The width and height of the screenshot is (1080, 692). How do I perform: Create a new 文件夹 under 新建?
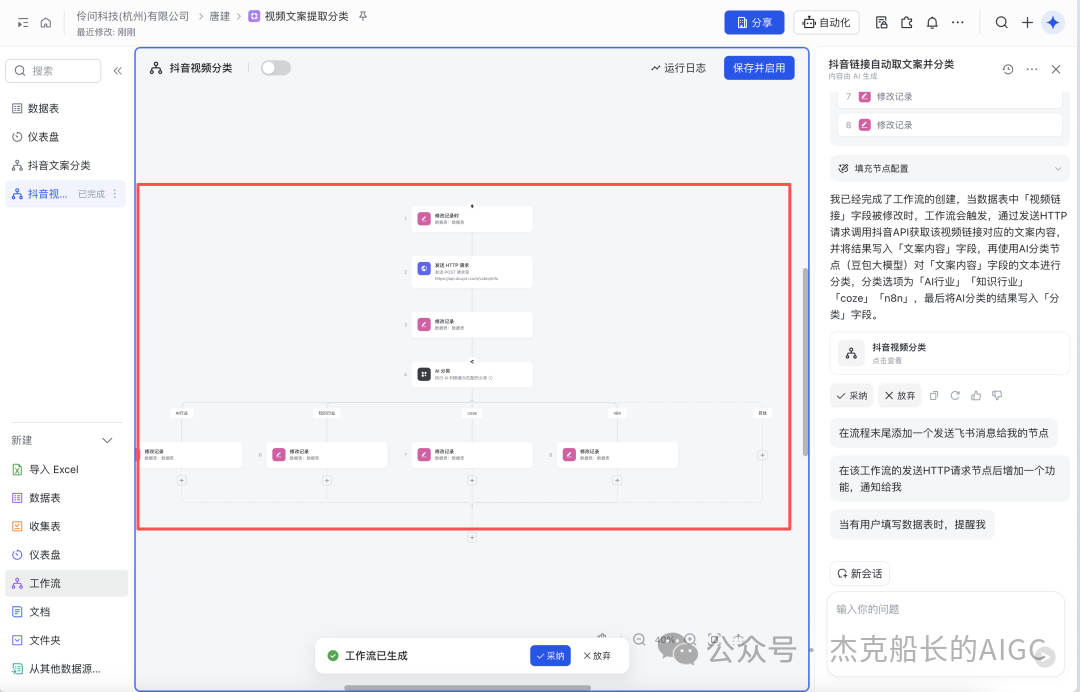(x=66, y=640)
